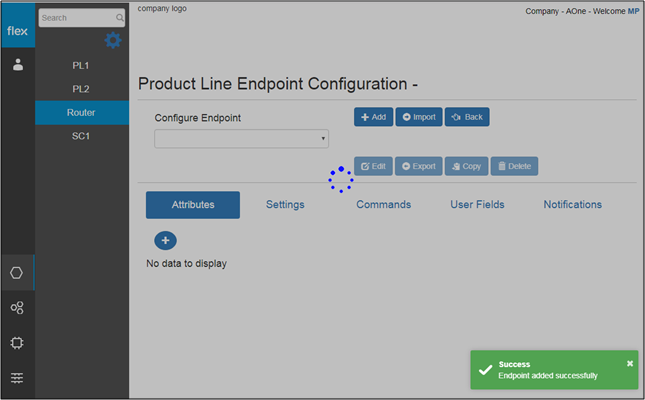Click the Import button
Screen dimensions: 645x400
click(x=418, y=117)
